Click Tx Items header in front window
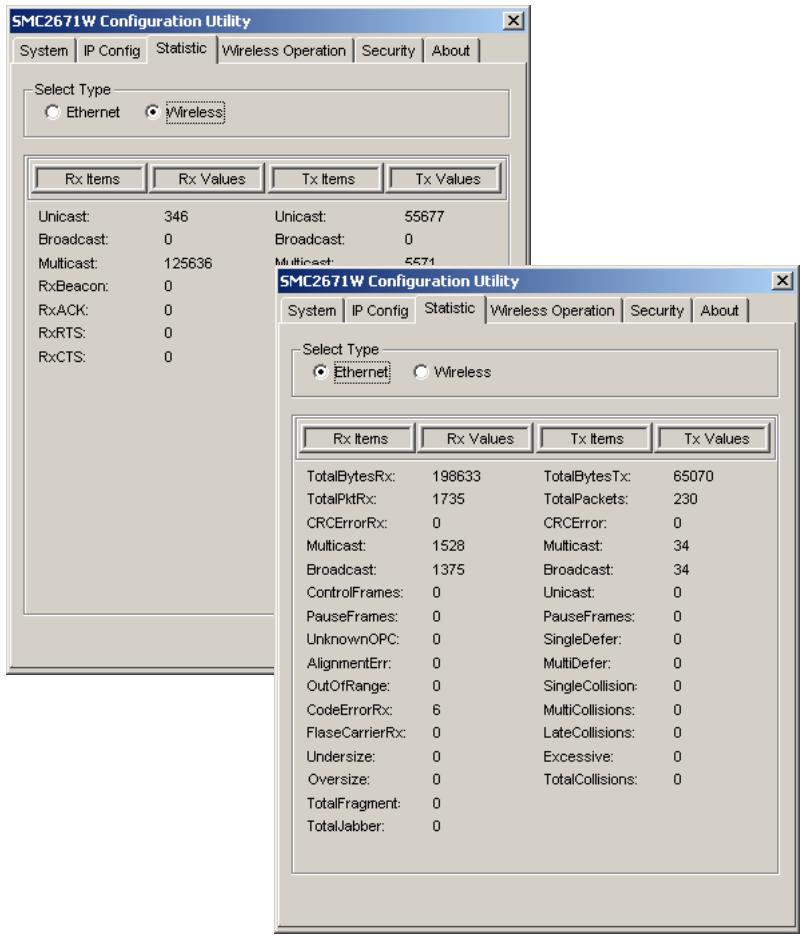The height and width of the screenshot is (937, 806). [x=595, y=439]
